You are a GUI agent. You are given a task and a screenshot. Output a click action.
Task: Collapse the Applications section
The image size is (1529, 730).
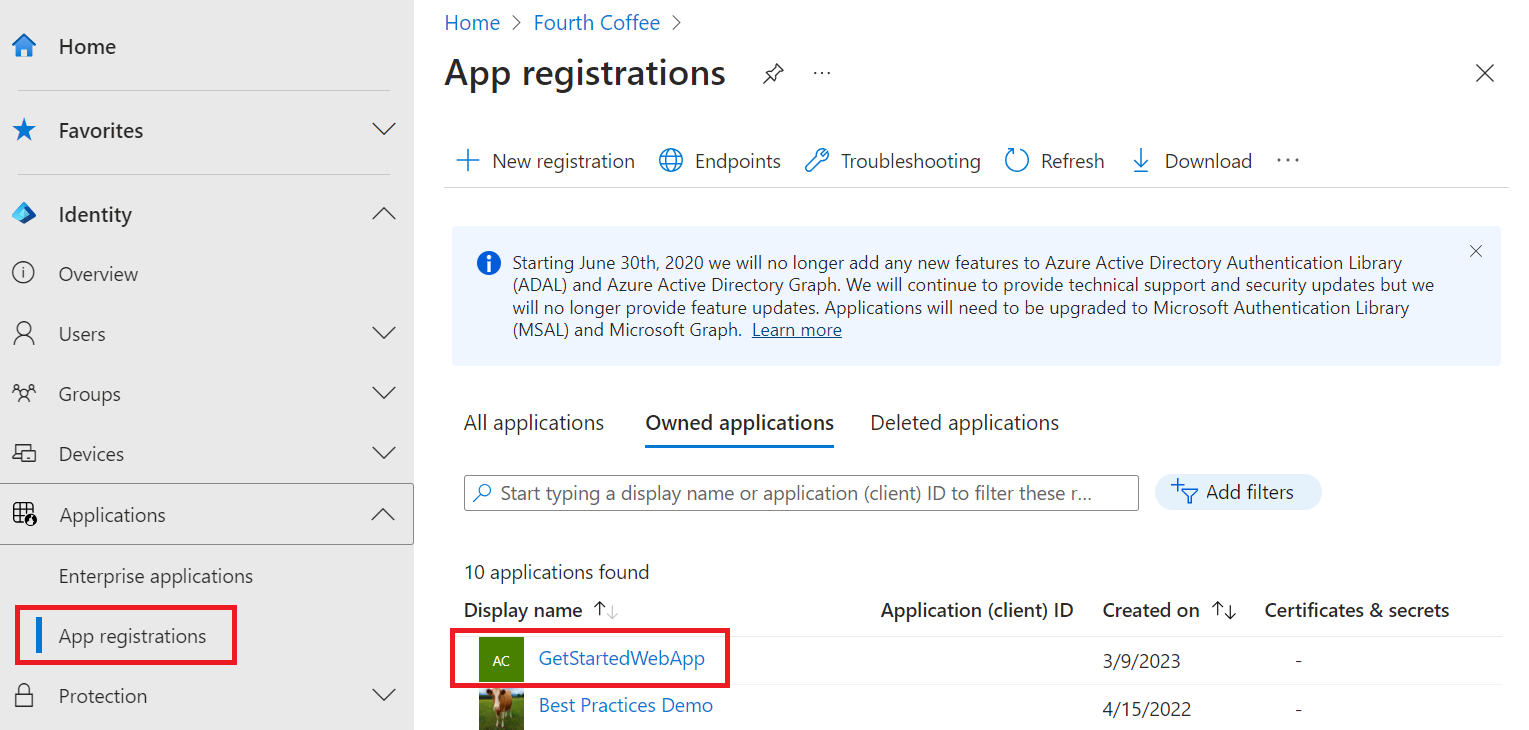pos(384,514)
